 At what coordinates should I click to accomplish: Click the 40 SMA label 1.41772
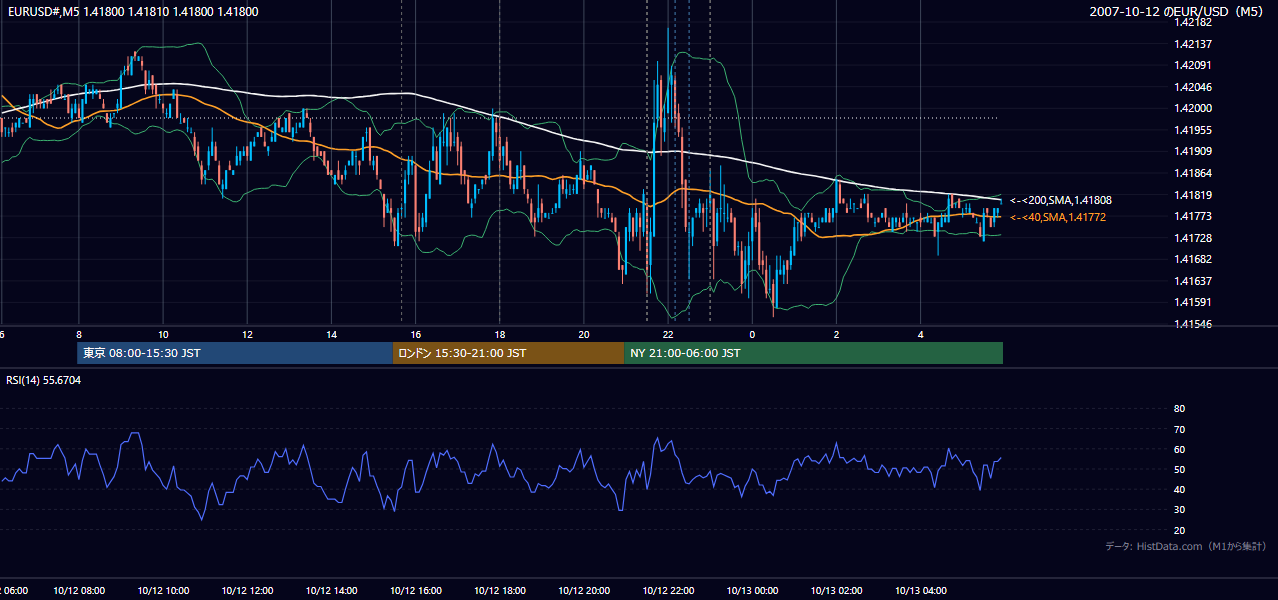pos(1058,217)
